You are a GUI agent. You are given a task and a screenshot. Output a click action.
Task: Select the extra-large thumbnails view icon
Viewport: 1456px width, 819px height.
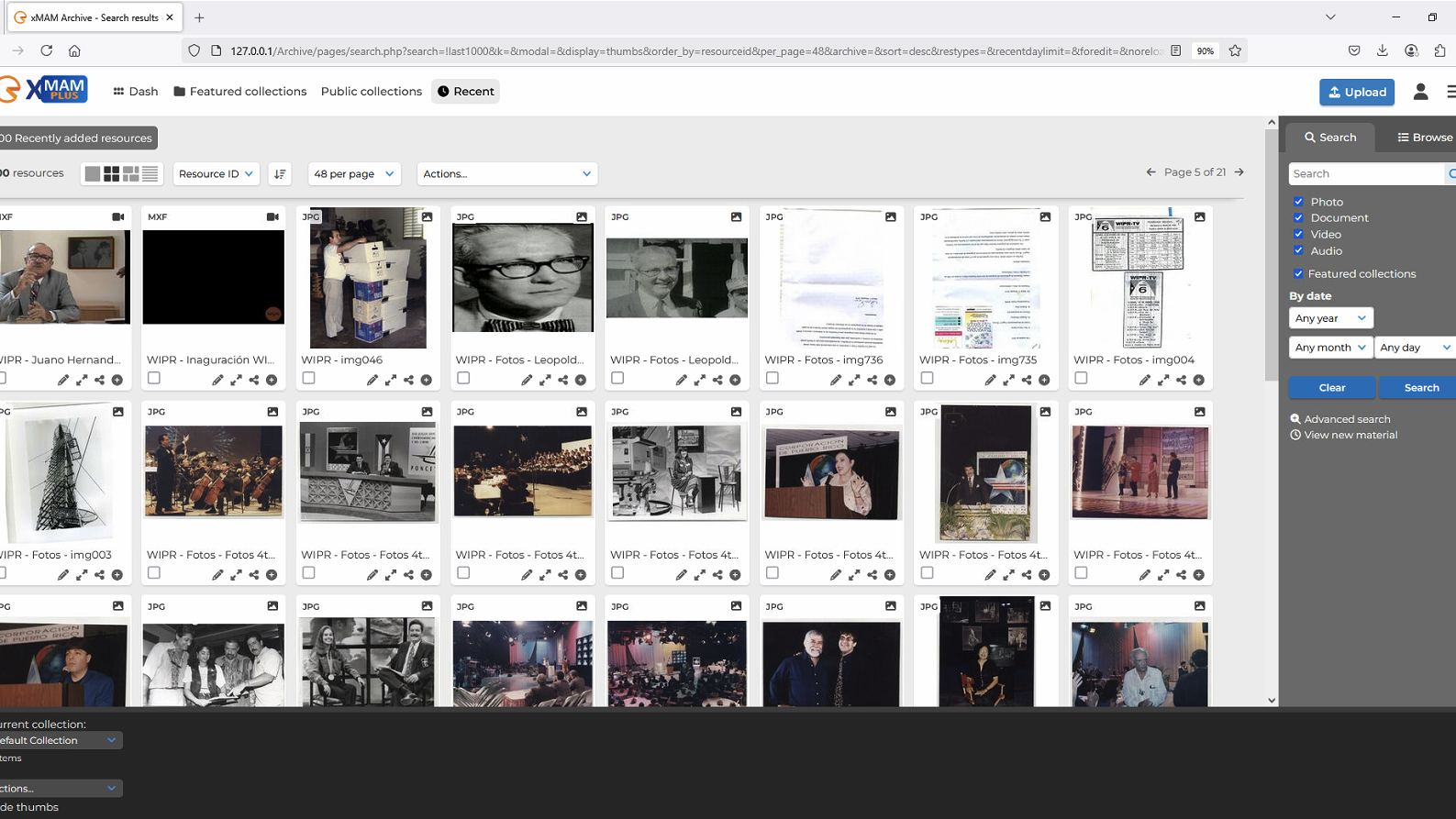[x=93, y=173]
